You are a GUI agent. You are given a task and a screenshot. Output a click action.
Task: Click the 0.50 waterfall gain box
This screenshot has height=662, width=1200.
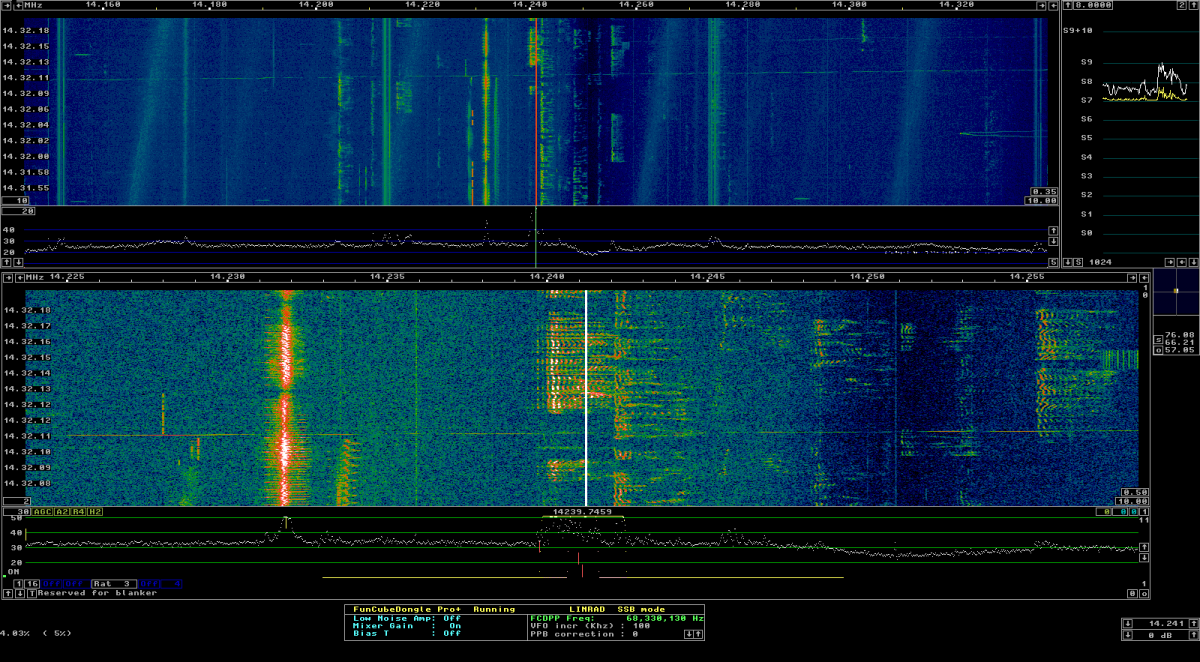click(1131, 492)
